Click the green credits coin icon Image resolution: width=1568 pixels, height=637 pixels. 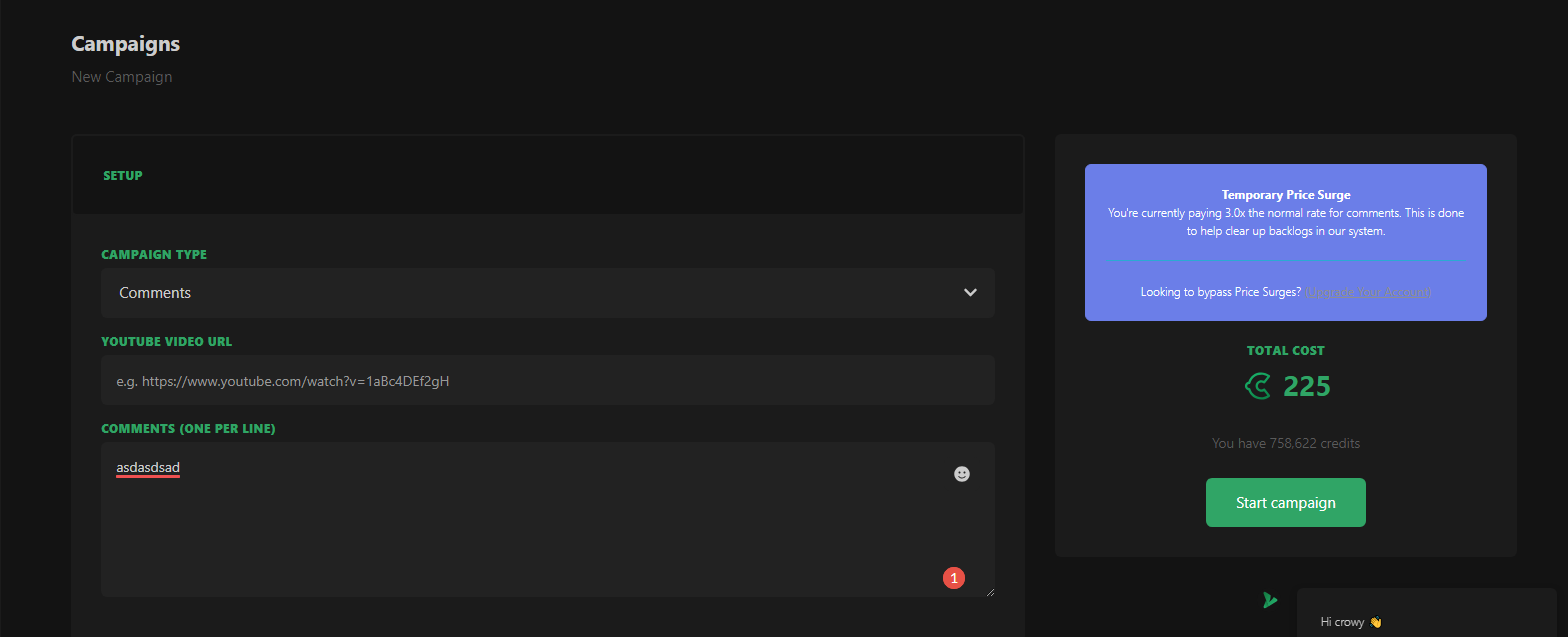1258,386
